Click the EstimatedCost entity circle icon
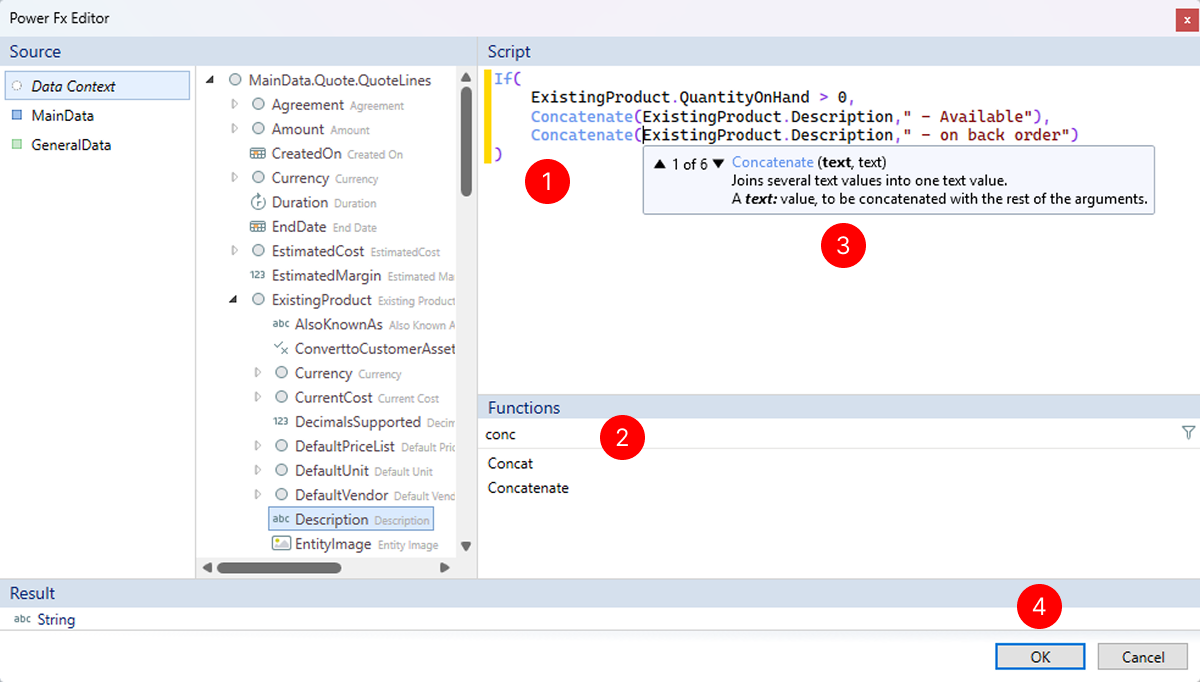Viewport: 1200px width, 682px height. 258,251
